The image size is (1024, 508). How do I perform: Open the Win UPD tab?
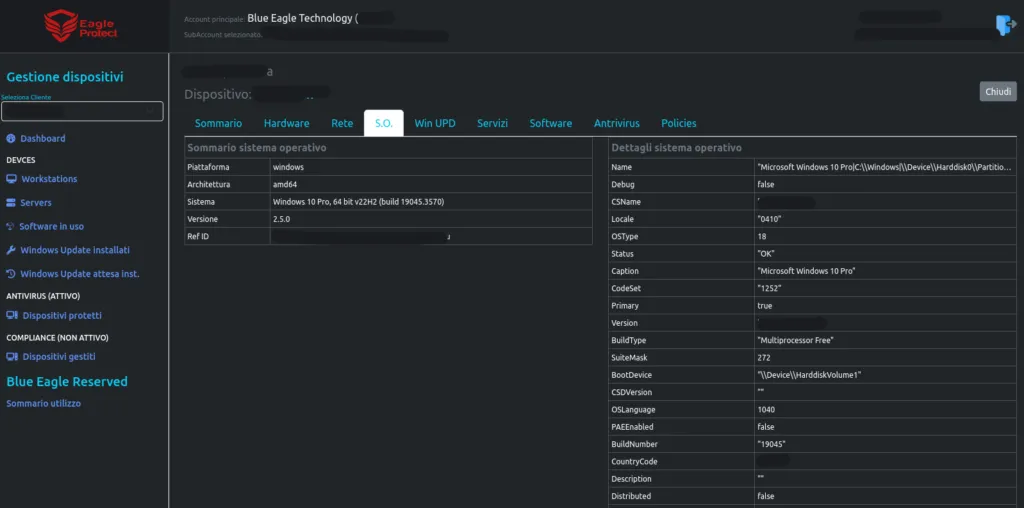435,123
